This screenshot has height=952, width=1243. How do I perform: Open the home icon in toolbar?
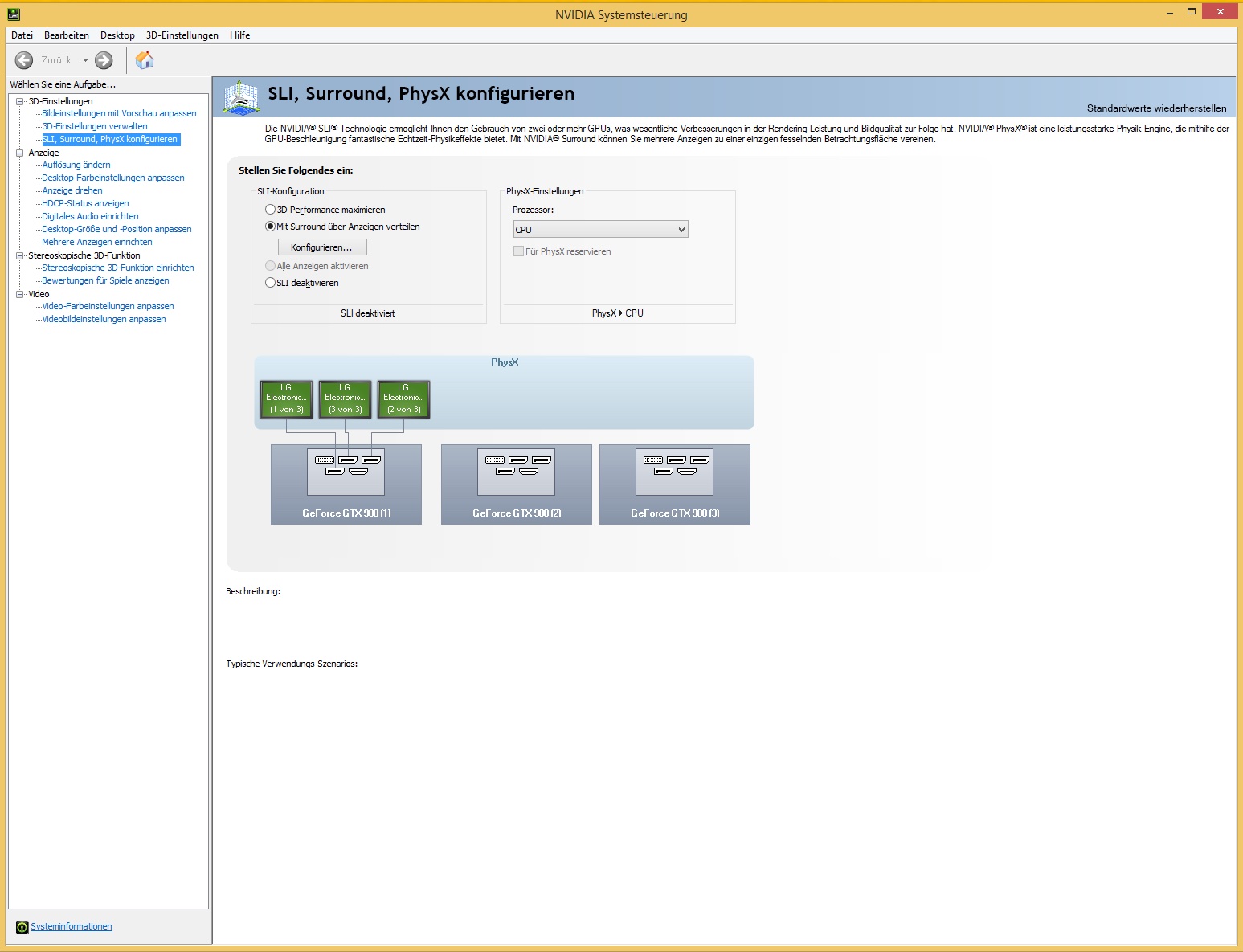[145, 60]
